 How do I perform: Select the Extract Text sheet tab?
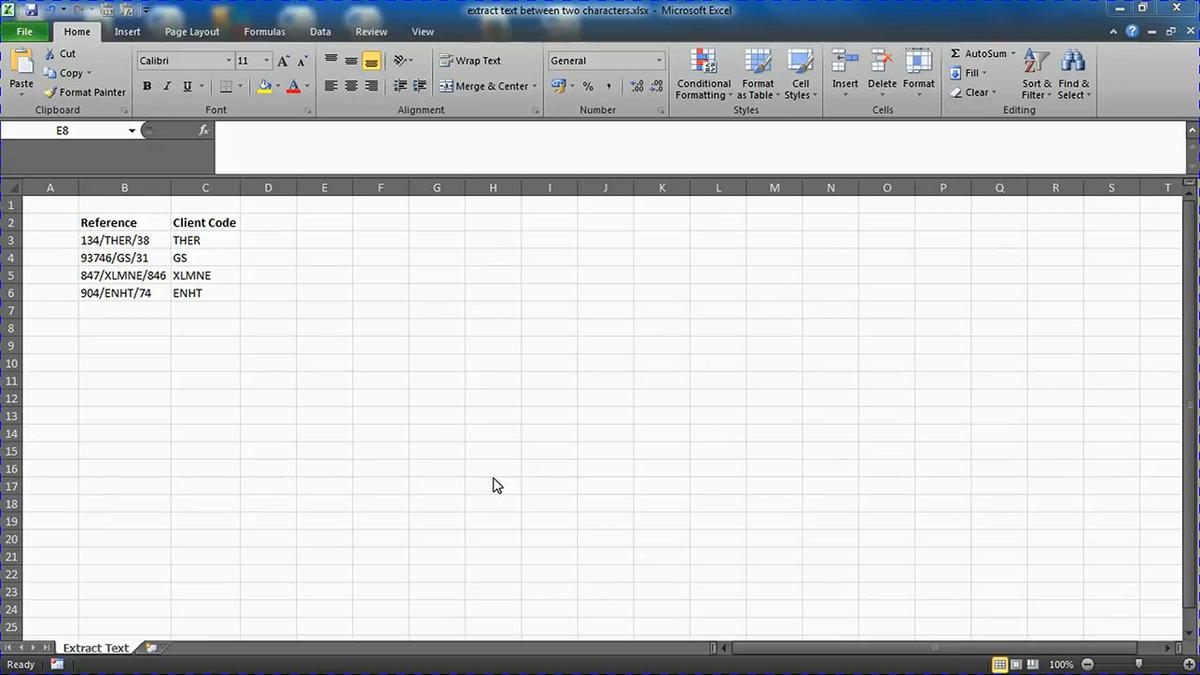pos(96,647)
